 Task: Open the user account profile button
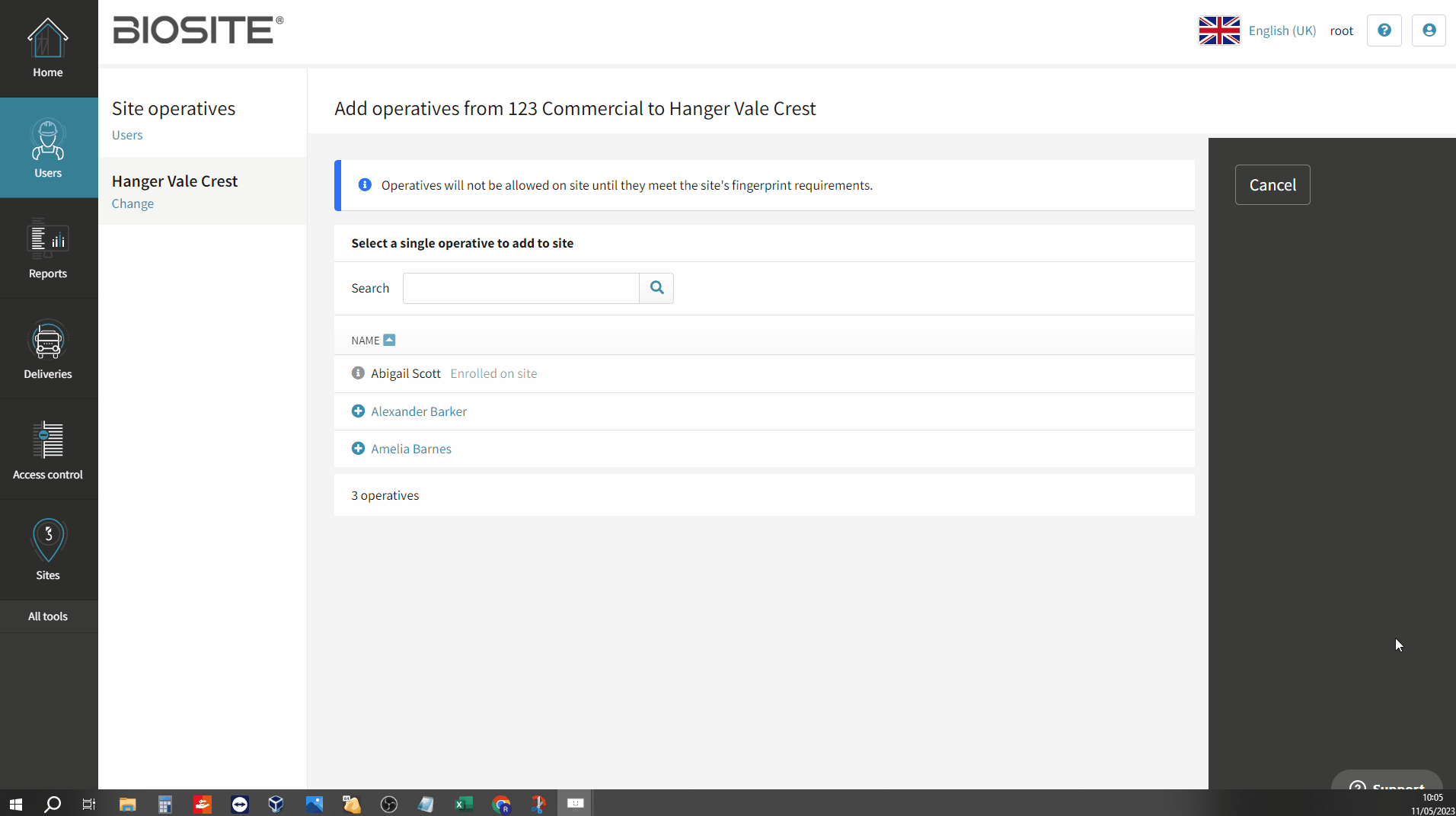1429,30
